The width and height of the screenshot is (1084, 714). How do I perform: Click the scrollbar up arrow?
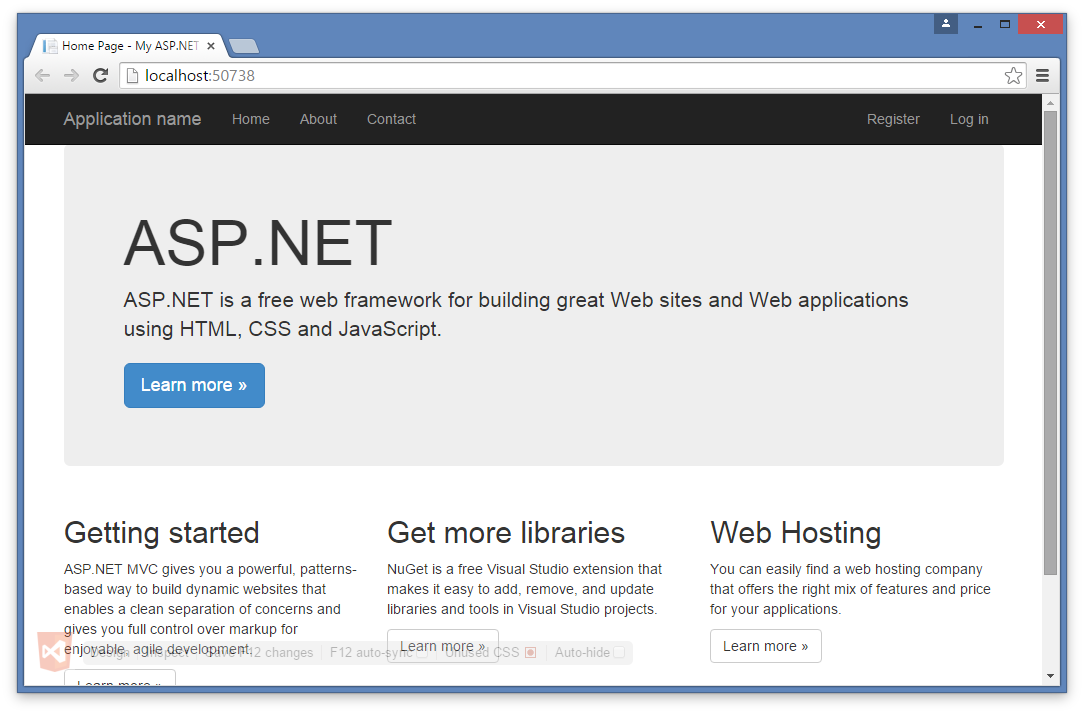(1050, 103)
